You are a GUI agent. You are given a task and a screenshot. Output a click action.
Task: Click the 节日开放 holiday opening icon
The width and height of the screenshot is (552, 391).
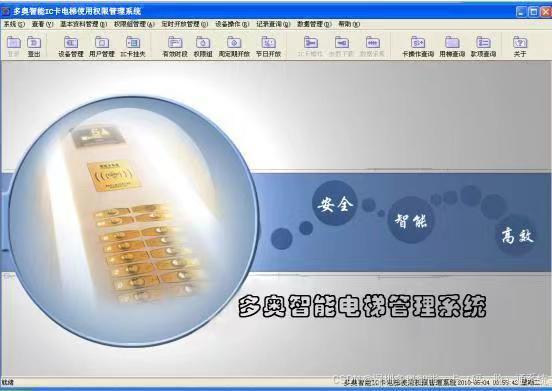268,46
